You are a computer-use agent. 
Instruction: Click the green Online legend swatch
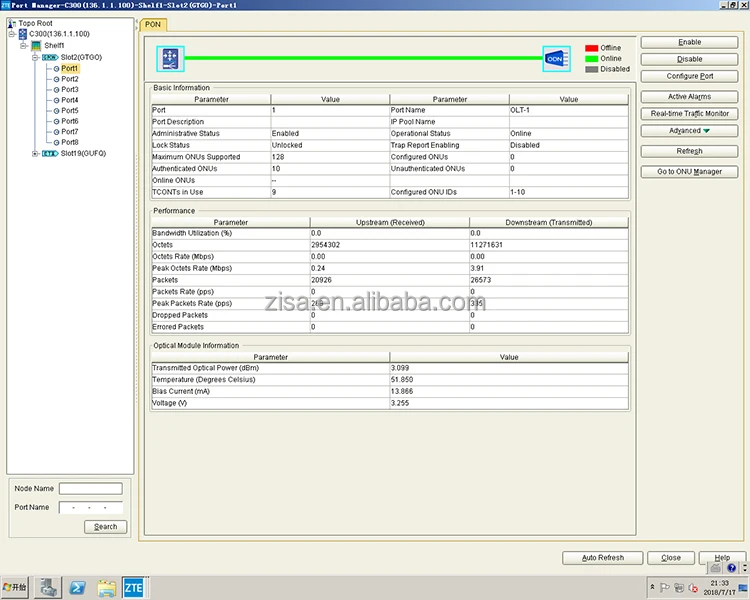(592, 59)
